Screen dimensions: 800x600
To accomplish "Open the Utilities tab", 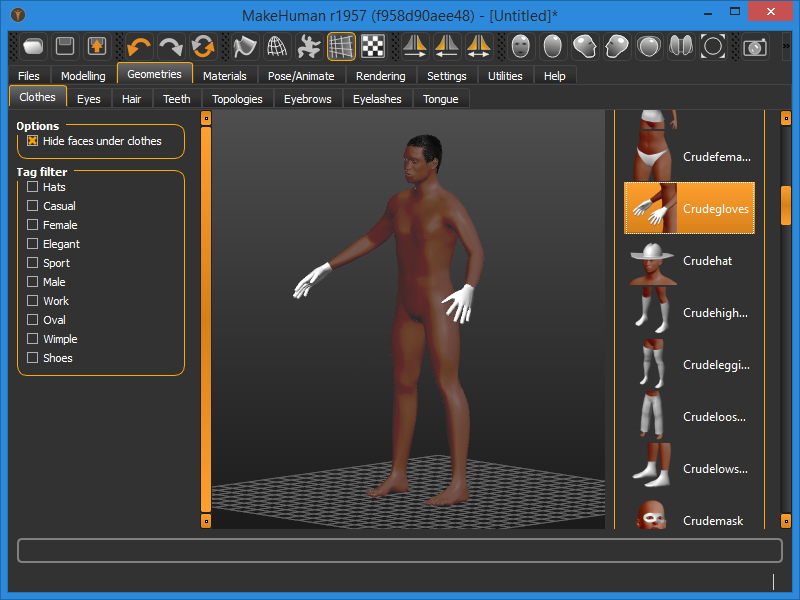I will pyautogui.click(x=505, y=76).
